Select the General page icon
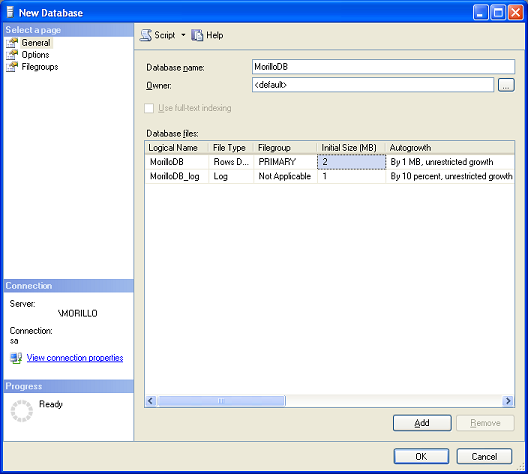This screenshot has width=528, height=474. pyautogui.click(x=12, y=43)
